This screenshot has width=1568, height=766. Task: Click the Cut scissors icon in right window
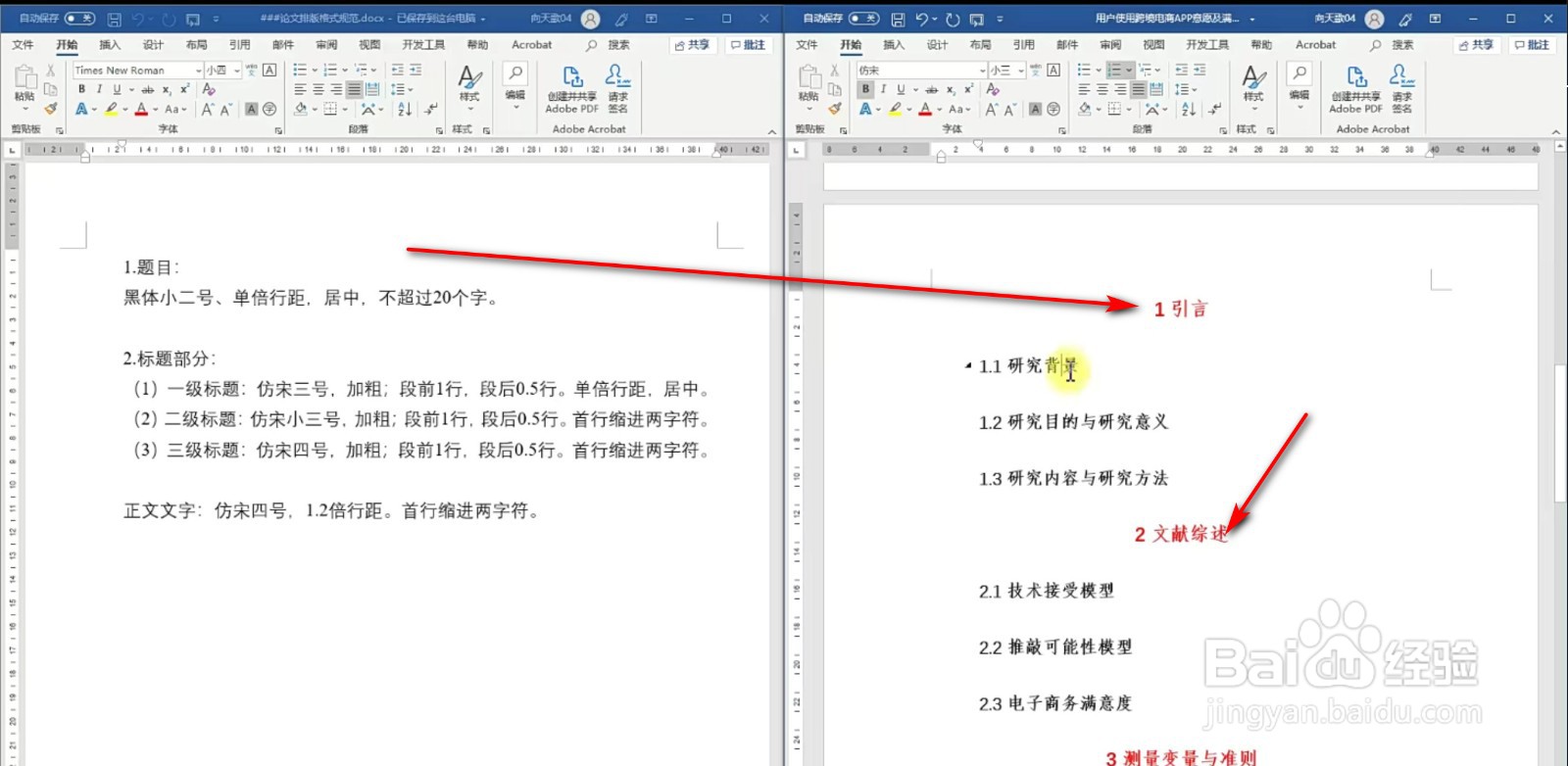coord(834,71)
